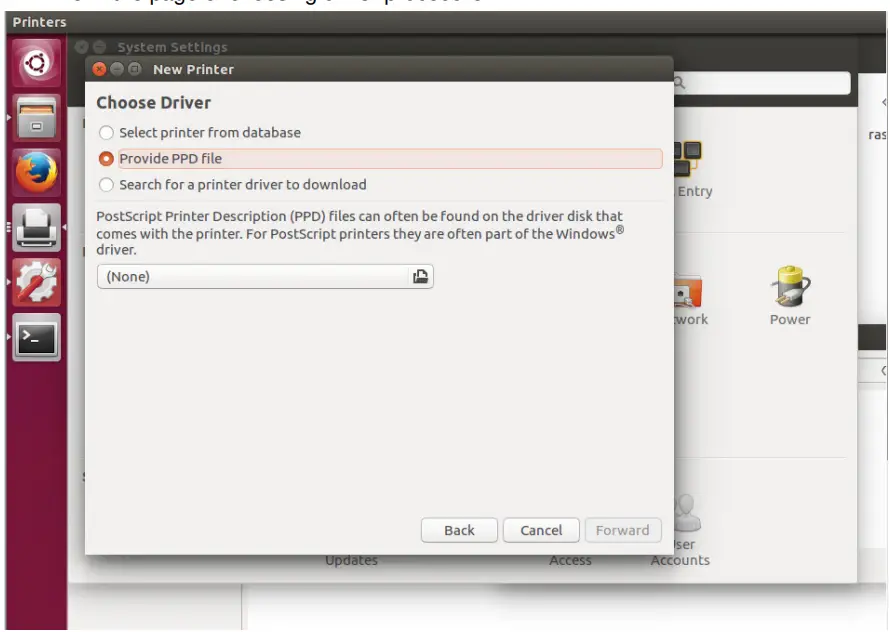This screenshot has height=632, width=890.
Task: Click the 'Accounts' label in System Settings
Action: [680, 560]
